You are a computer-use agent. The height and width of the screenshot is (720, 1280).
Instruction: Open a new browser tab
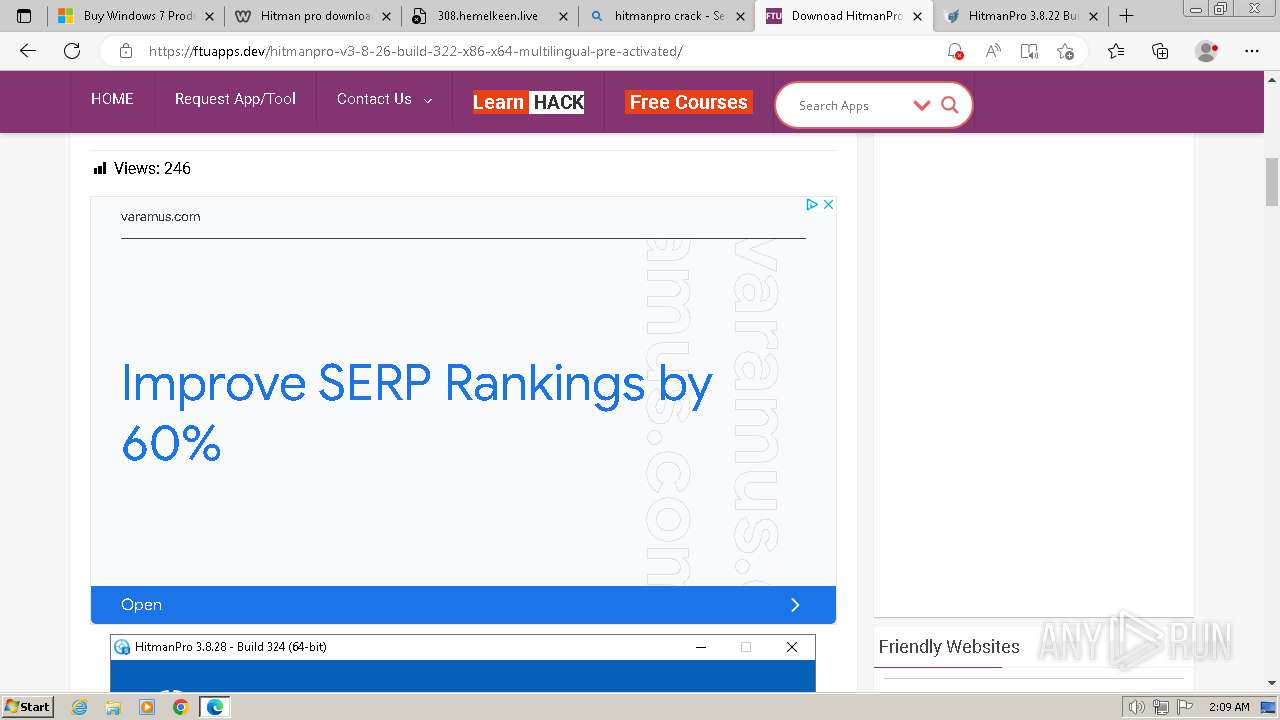pyautogui.click(x=1126, y=16)
